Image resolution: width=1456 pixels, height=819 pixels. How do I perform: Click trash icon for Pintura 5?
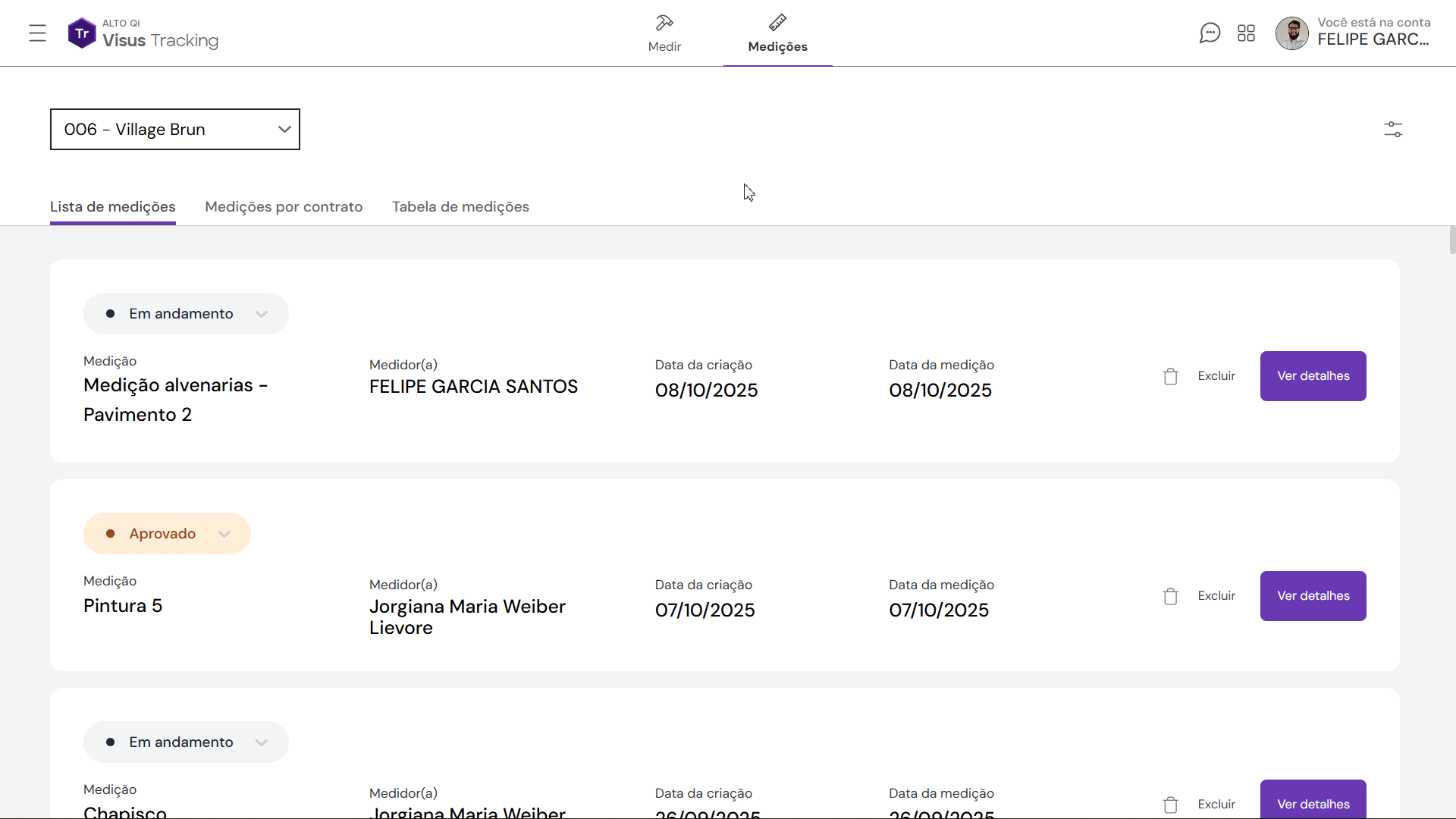point(1170,596)
